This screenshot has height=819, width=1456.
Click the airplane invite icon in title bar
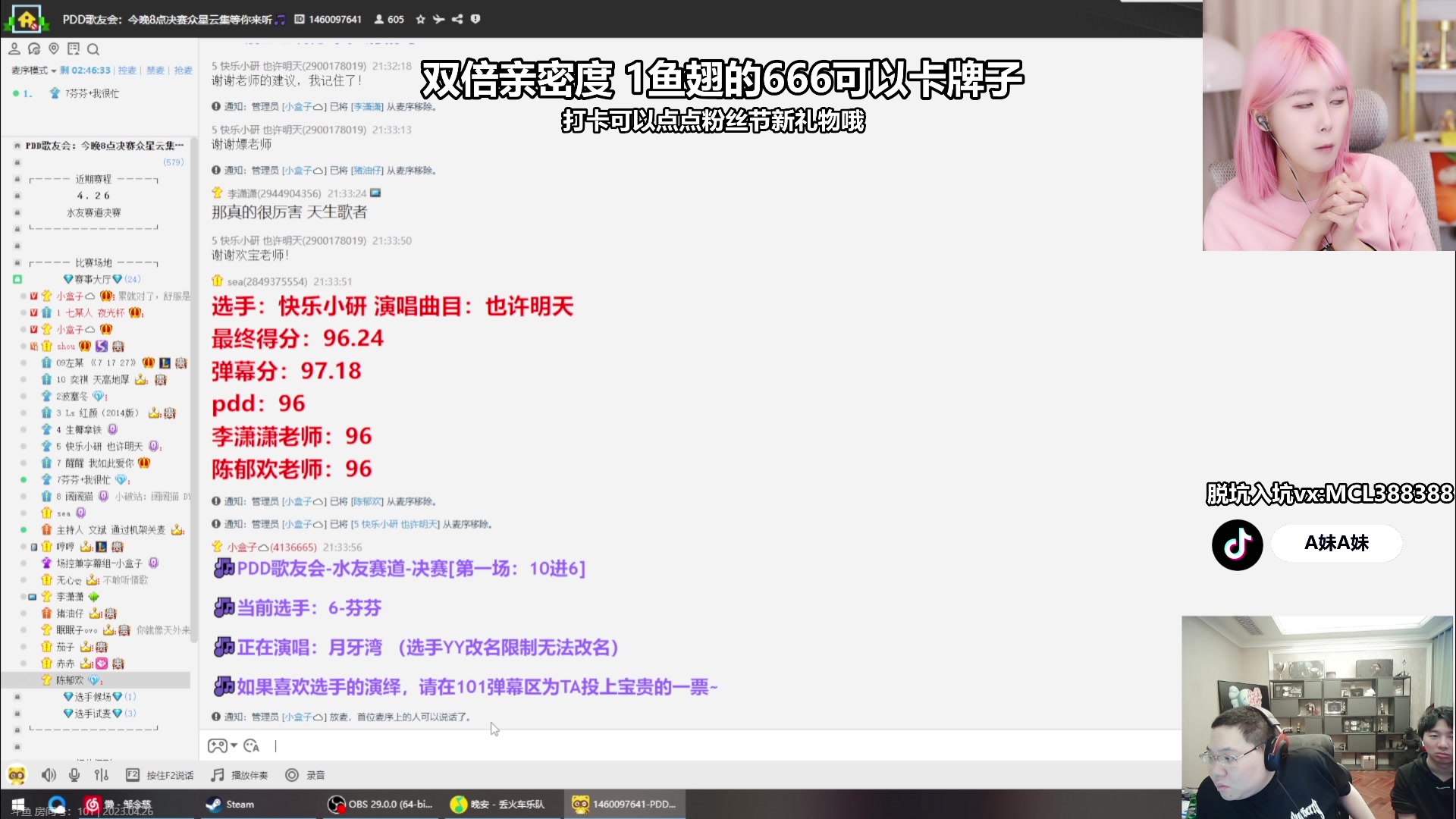[438, 20]
